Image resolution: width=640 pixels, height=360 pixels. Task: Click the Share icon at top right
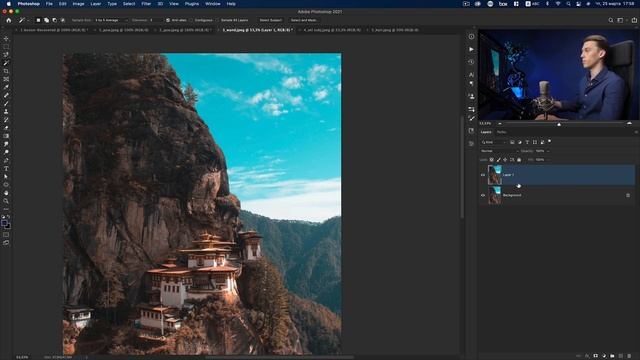pos(634,20)
